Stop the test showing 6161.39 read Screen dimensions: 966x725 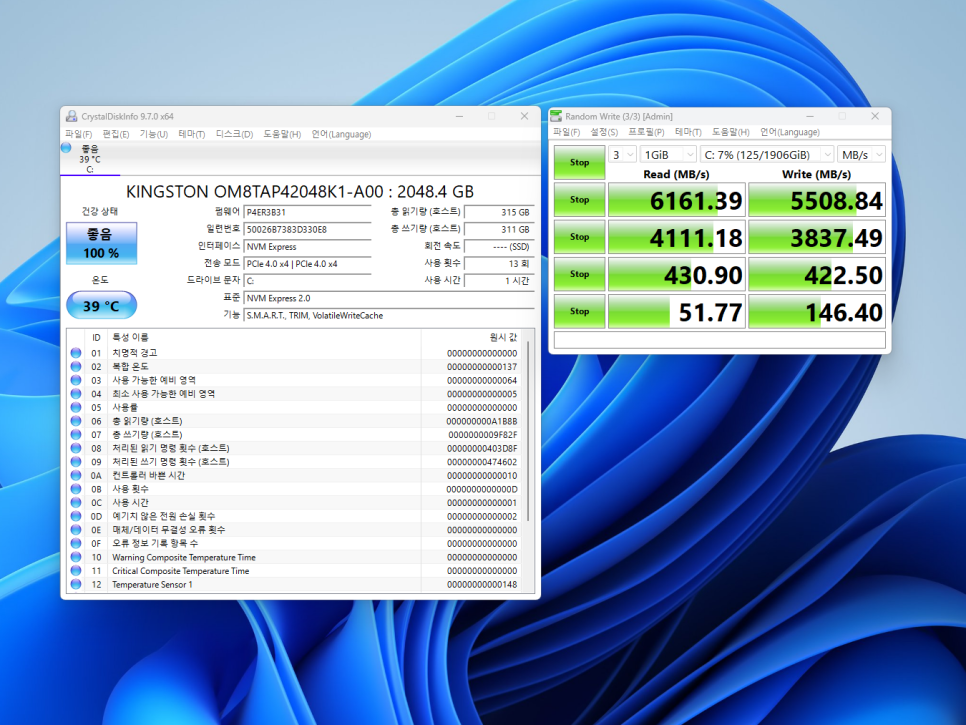(579, 200)
